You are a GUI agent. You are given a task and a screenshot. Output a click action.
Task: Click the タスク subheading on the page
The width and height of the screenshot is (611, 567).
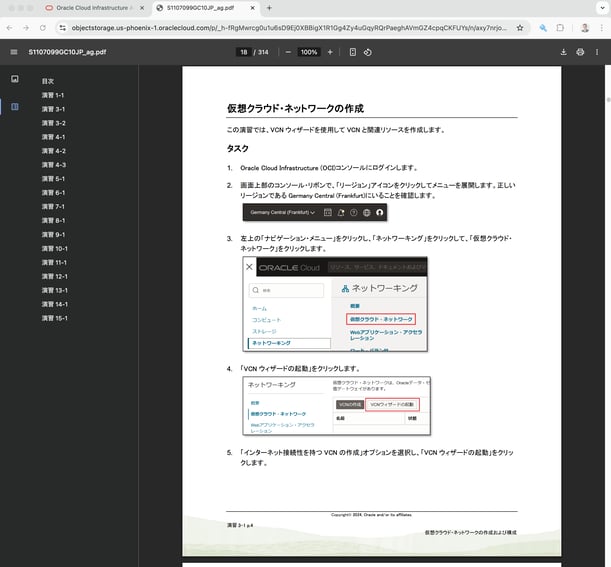point(238,148)
